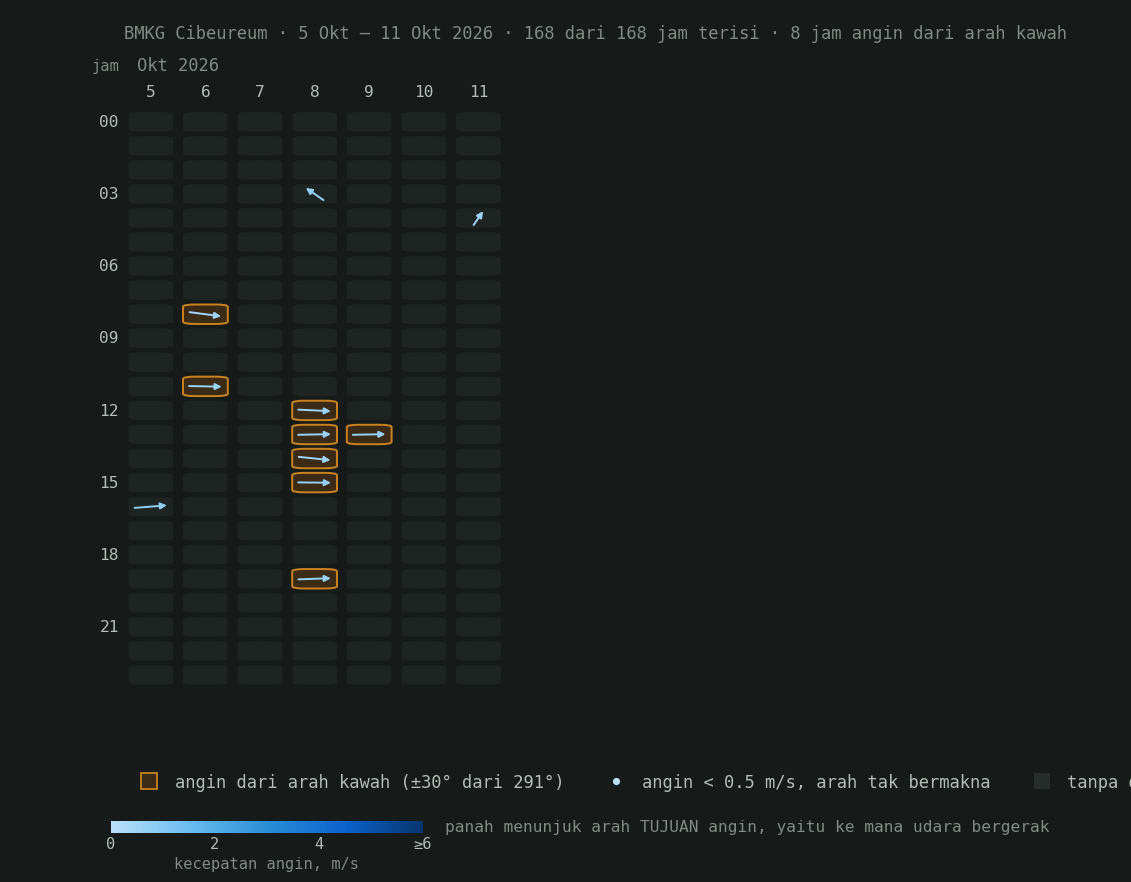Click the unhighlighted arrow in the 5 Okt column
This screenshot has width=1131, height=882.
(150, 507)
